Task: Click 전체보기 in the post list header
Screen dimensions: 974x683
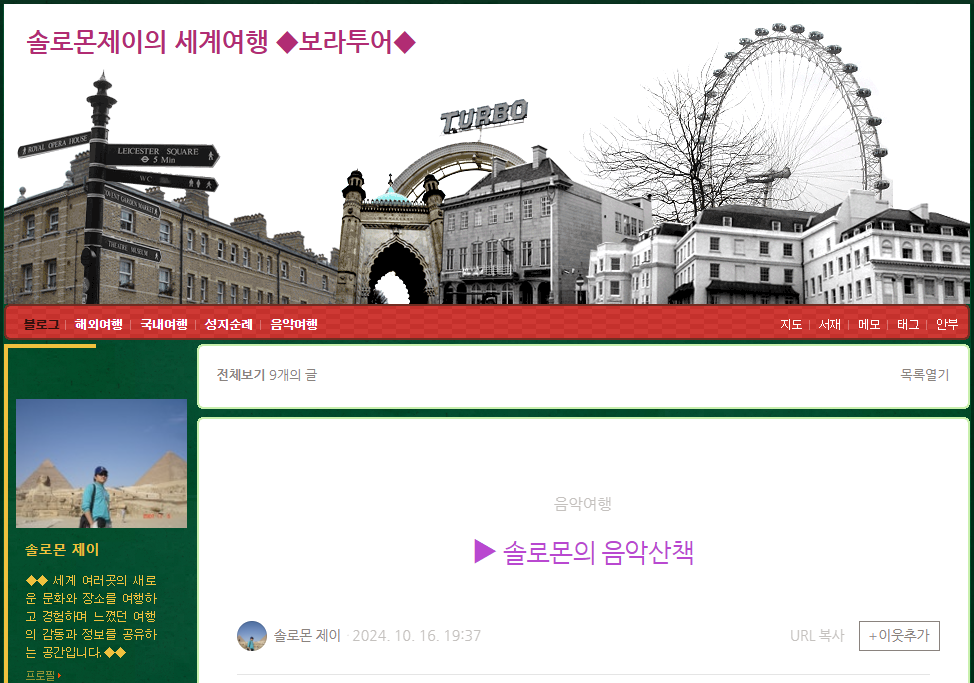Action: coord(240,375)
